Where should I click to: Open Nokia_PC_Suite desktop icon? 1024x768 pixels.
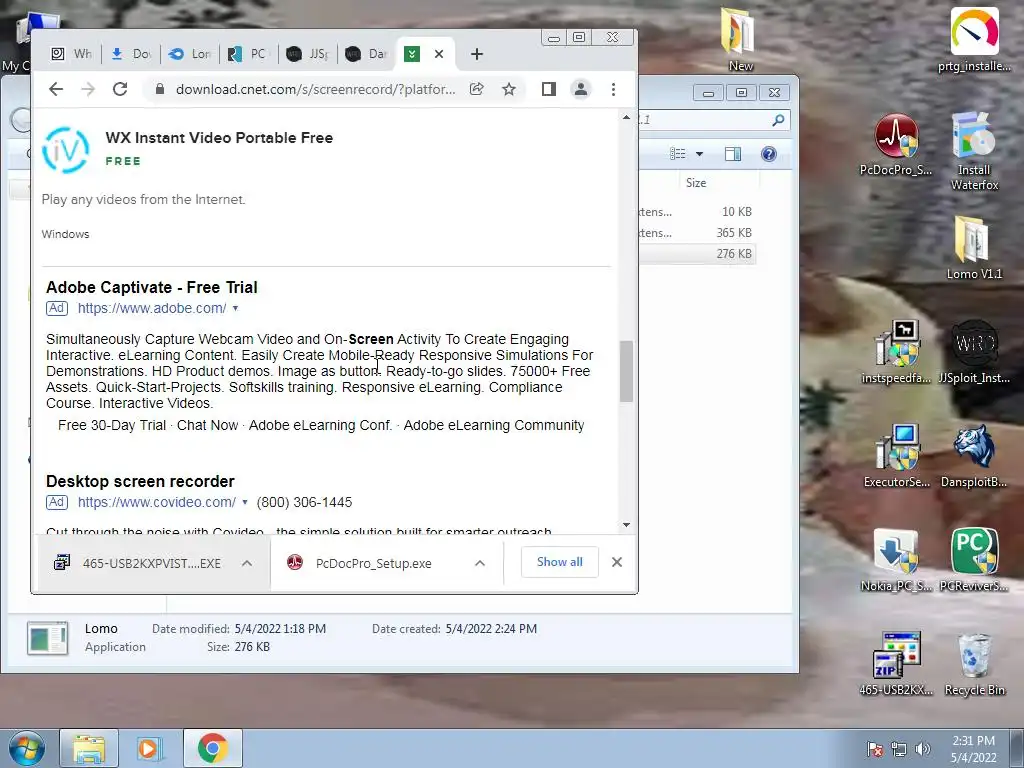coord(896,560)
